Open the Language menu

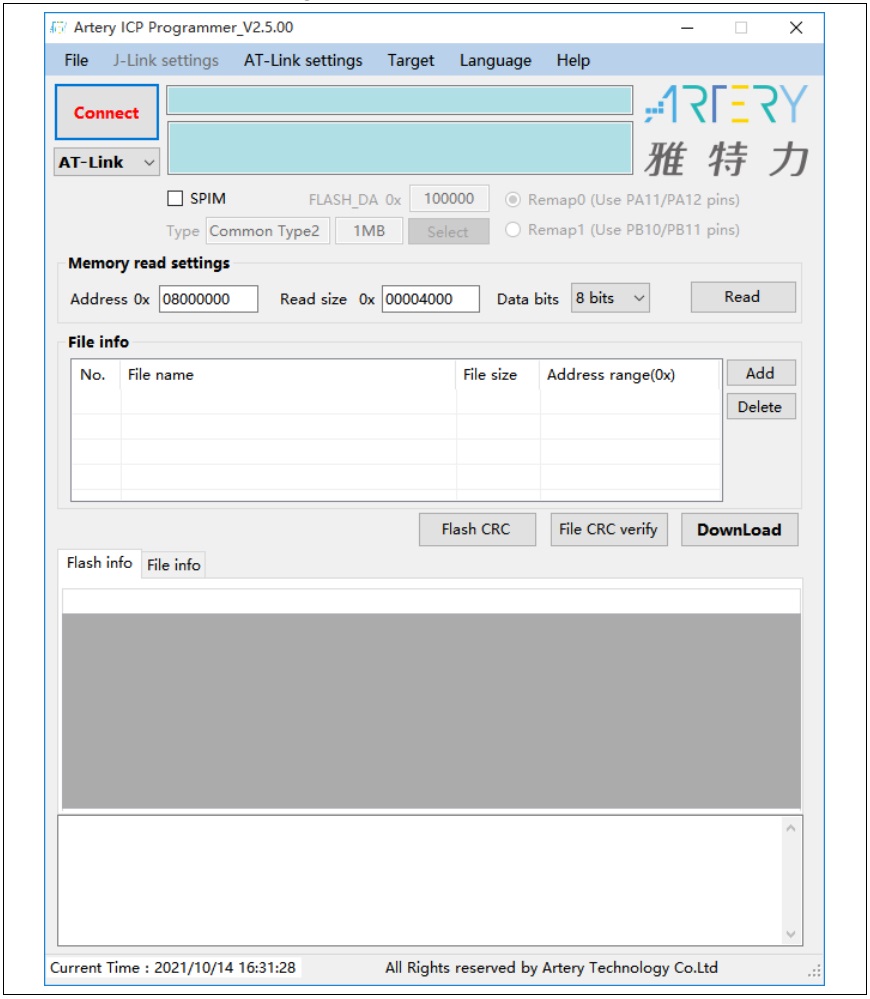coord(495,61)
